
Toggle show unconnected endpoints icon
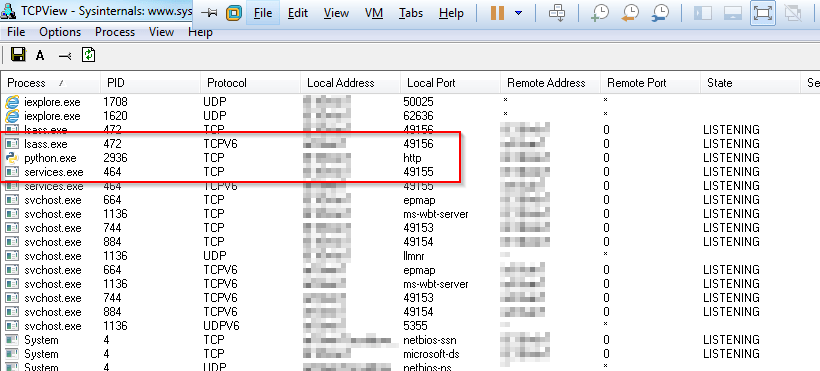[64, 55]
